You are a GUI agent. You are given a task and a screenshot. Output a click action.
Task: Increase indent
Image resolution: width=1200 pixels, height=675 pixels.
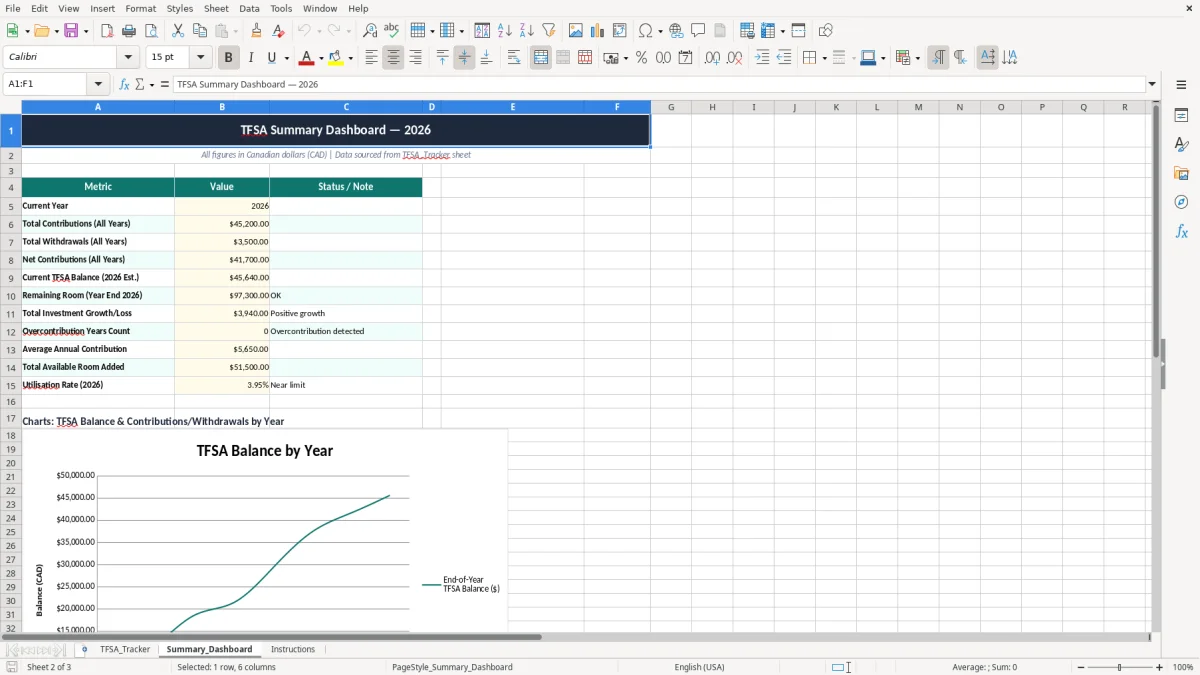(762, 58)
